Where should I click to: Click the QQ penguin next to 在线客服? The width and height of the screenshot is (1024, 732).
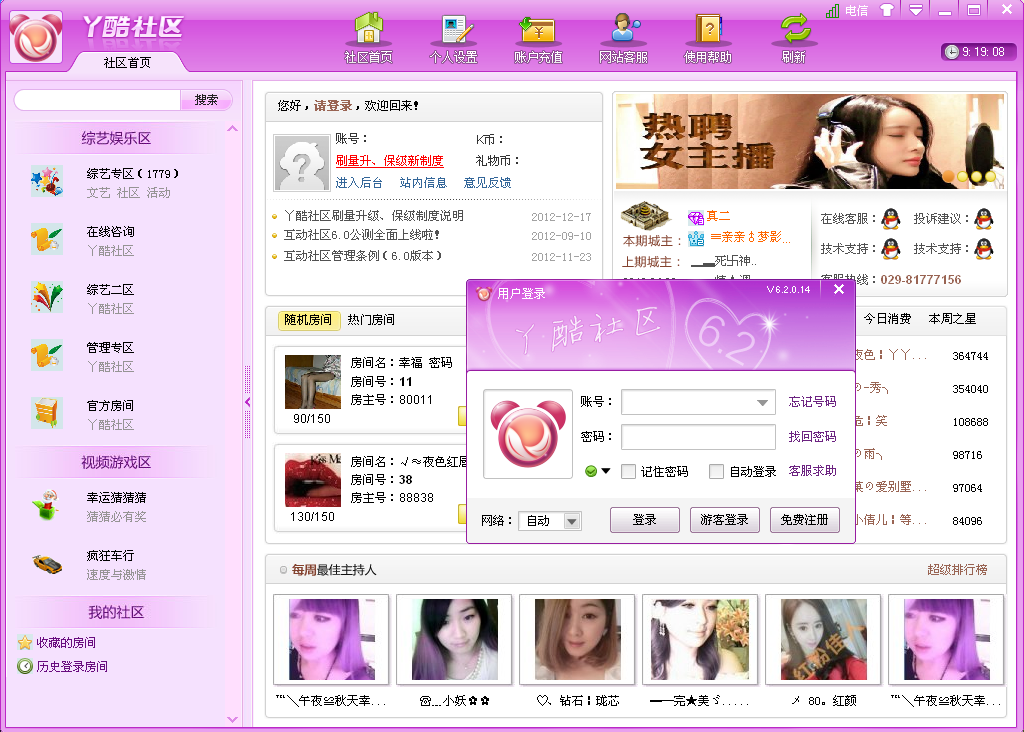(x=890, y=219)
